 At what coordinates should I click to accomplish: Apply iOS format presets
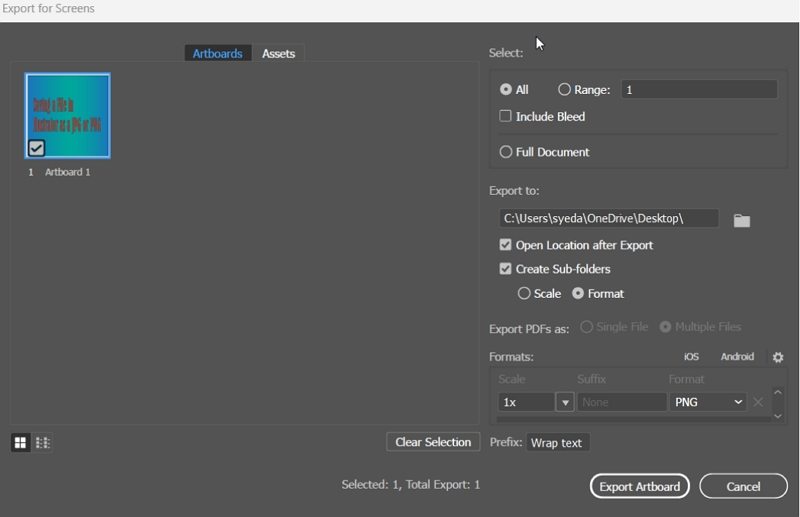tap(691, 357)
